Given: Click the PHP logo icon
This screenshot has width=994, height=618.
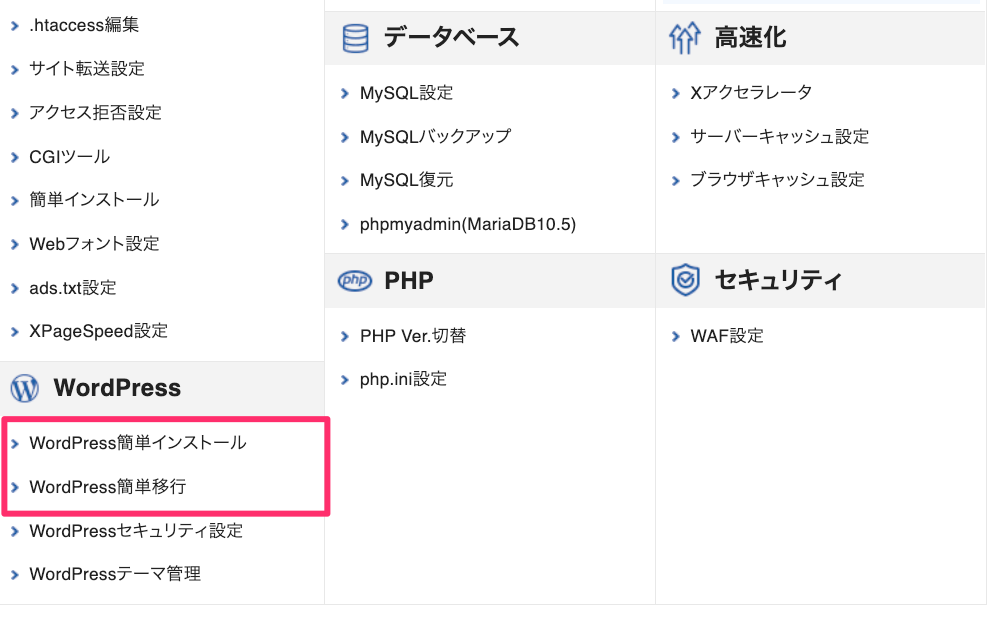Looking at the screenshot, I should 355,280.
